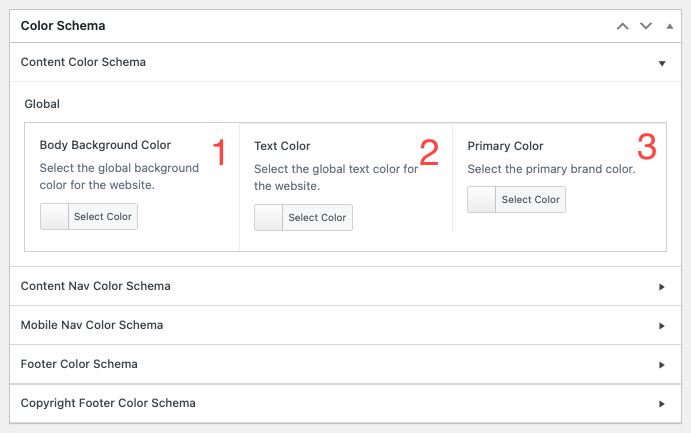Open the Mobile Nav Color Schema section

point(91,325)
